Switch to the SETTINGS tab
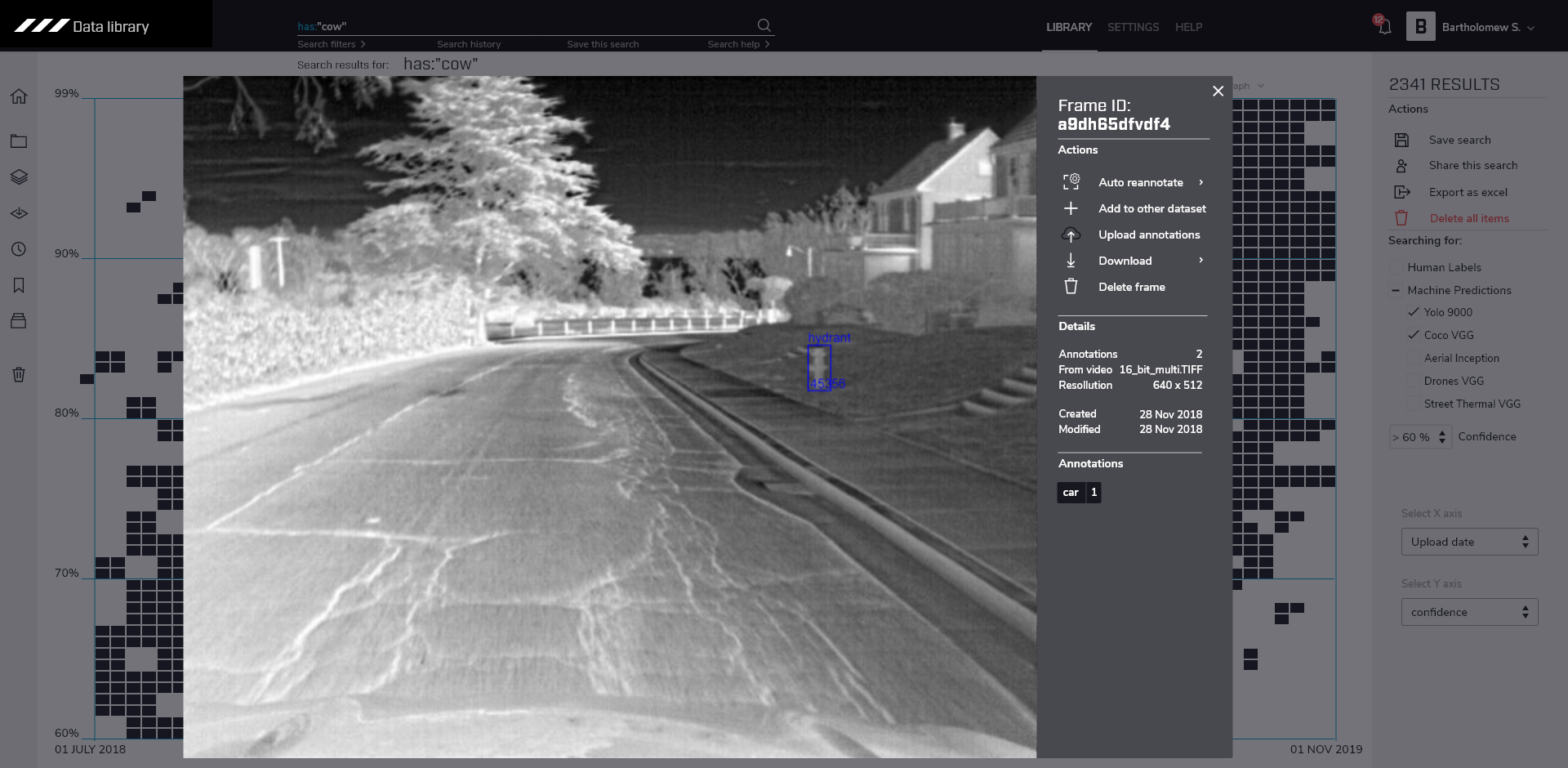1568x768 pixels. tap(1133, 27)
